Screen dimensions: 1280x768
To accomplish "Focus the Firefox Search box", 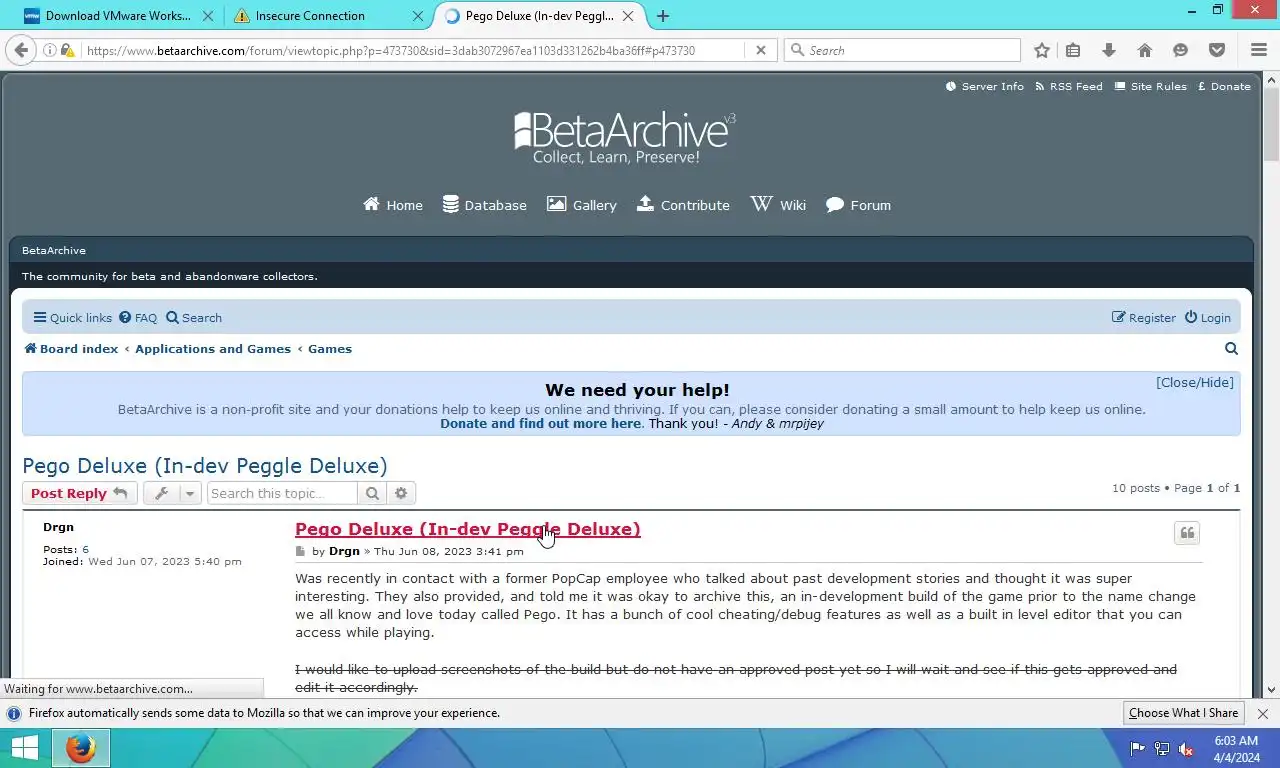I will (x=902, y=50).
